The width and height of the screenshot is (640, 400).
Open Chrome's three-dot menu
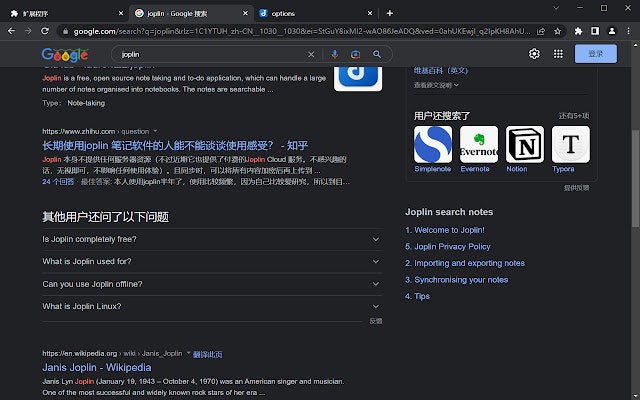pyautogui.click(x=629, y=31)
